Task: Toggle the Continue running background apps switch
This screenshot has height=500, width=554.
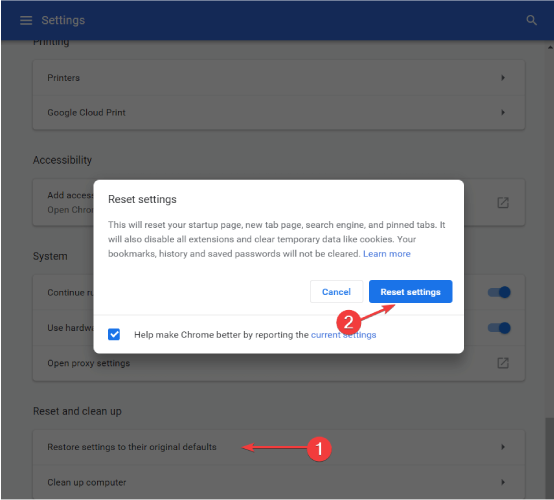Action: [499, 292]
